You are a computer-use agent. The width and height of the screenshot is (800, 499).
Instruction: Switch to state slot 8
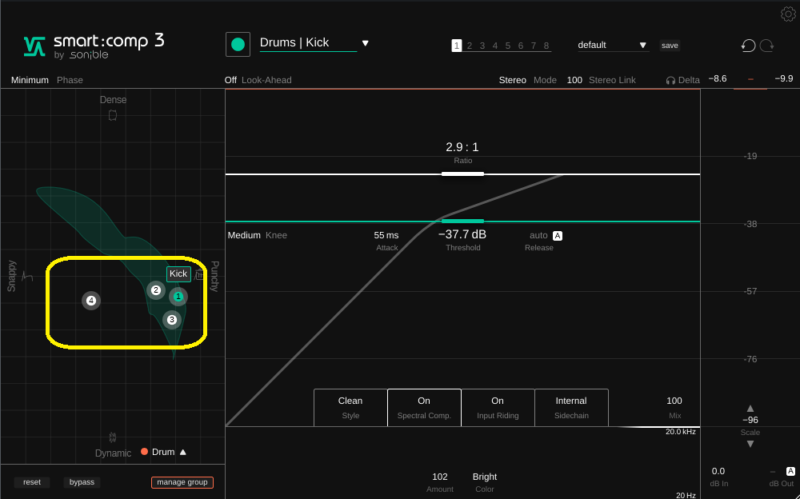point(547,45)
